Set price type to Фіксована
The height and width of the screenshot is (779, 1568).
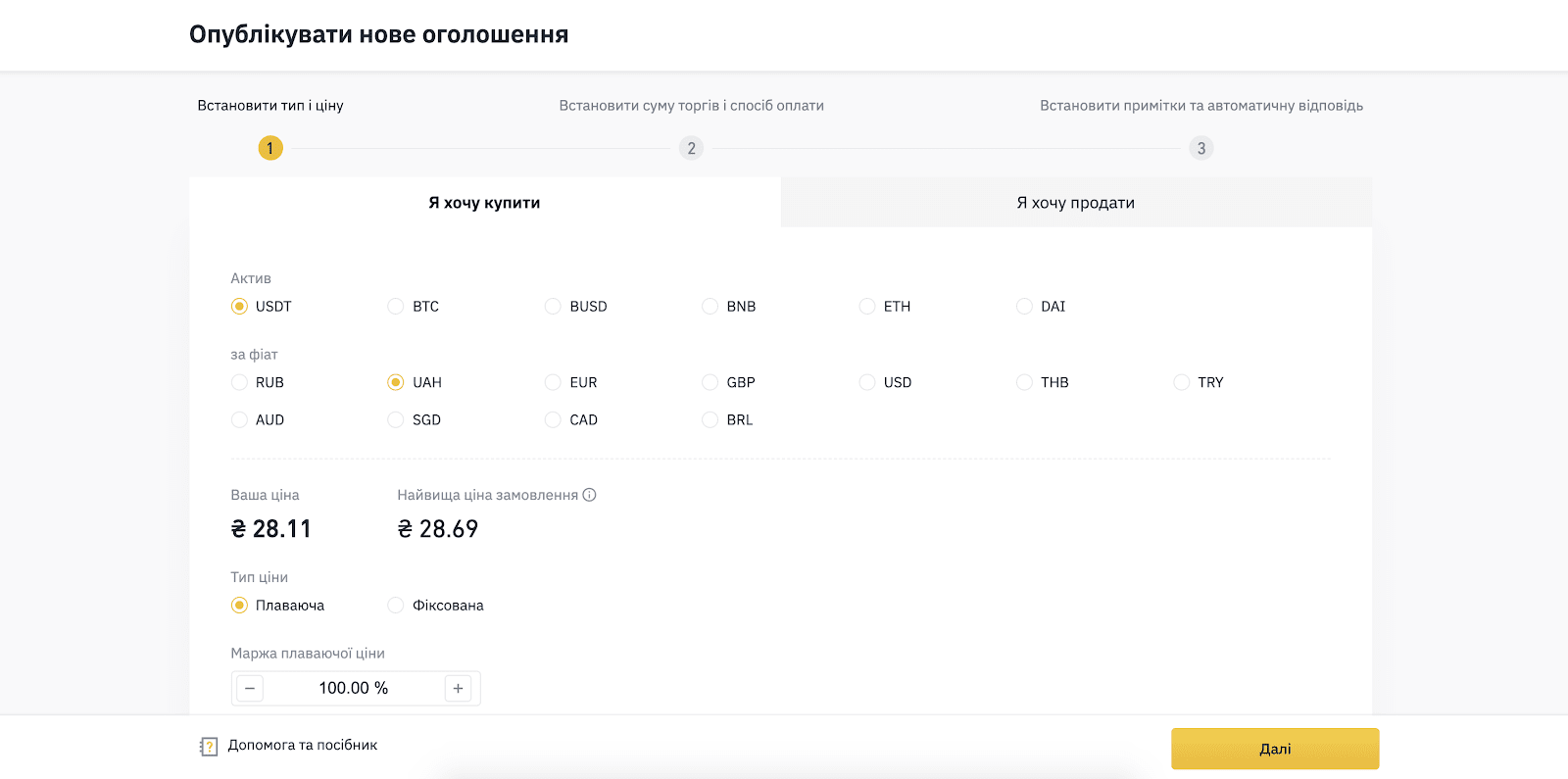coord(396,606)
